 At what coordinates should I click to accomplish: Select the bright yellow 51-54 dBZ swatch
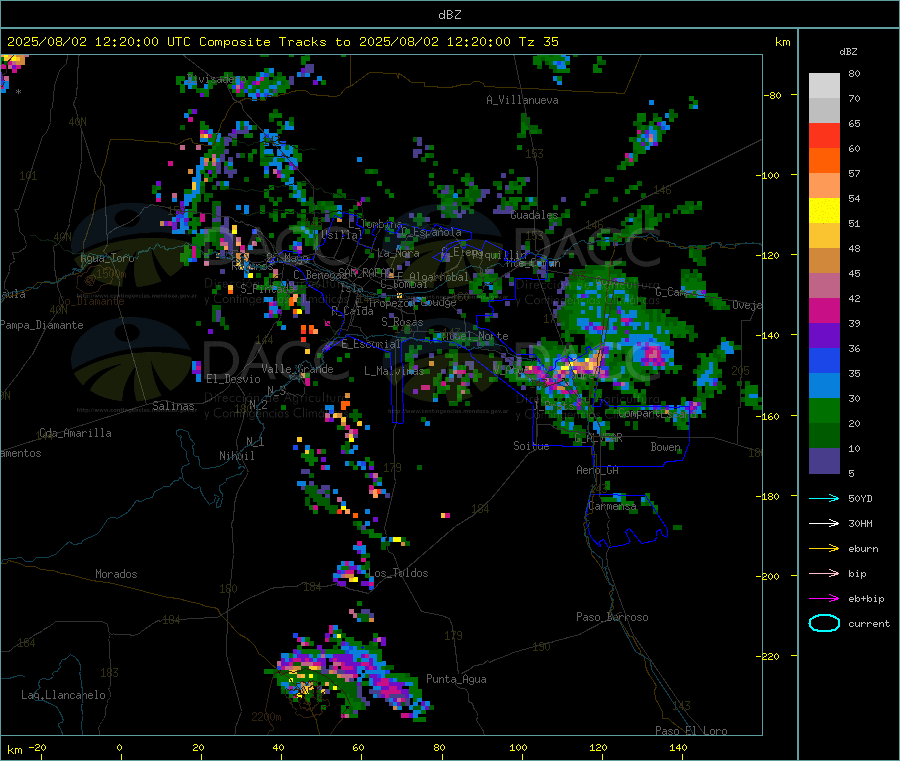(824, 211)
